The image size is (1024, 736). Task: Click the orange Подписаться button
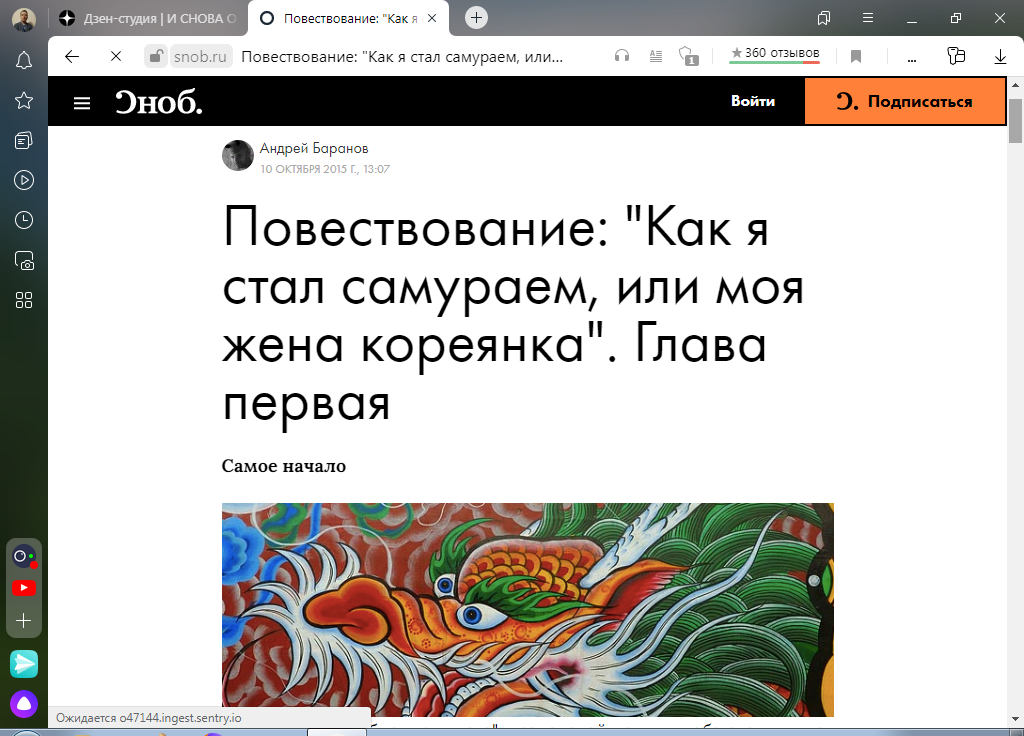click(904, 101)
